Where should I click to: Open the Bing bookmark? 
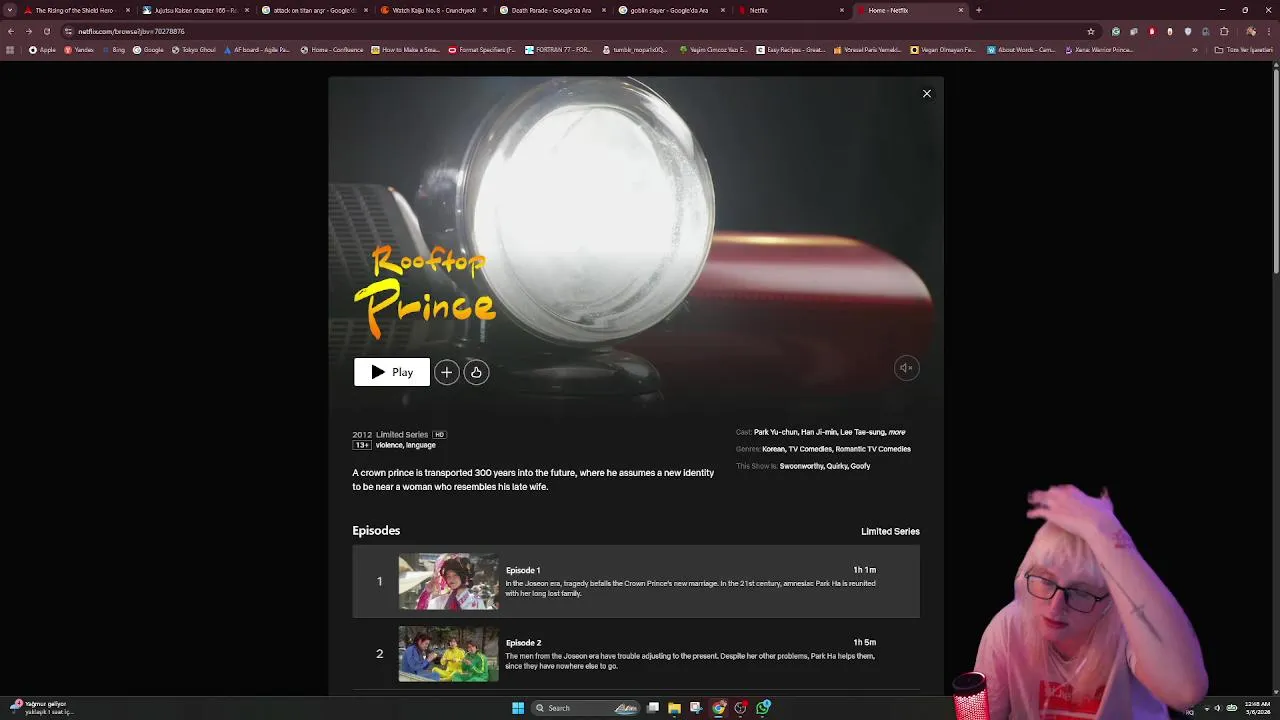pyautogui.click(x=113, y=50)
